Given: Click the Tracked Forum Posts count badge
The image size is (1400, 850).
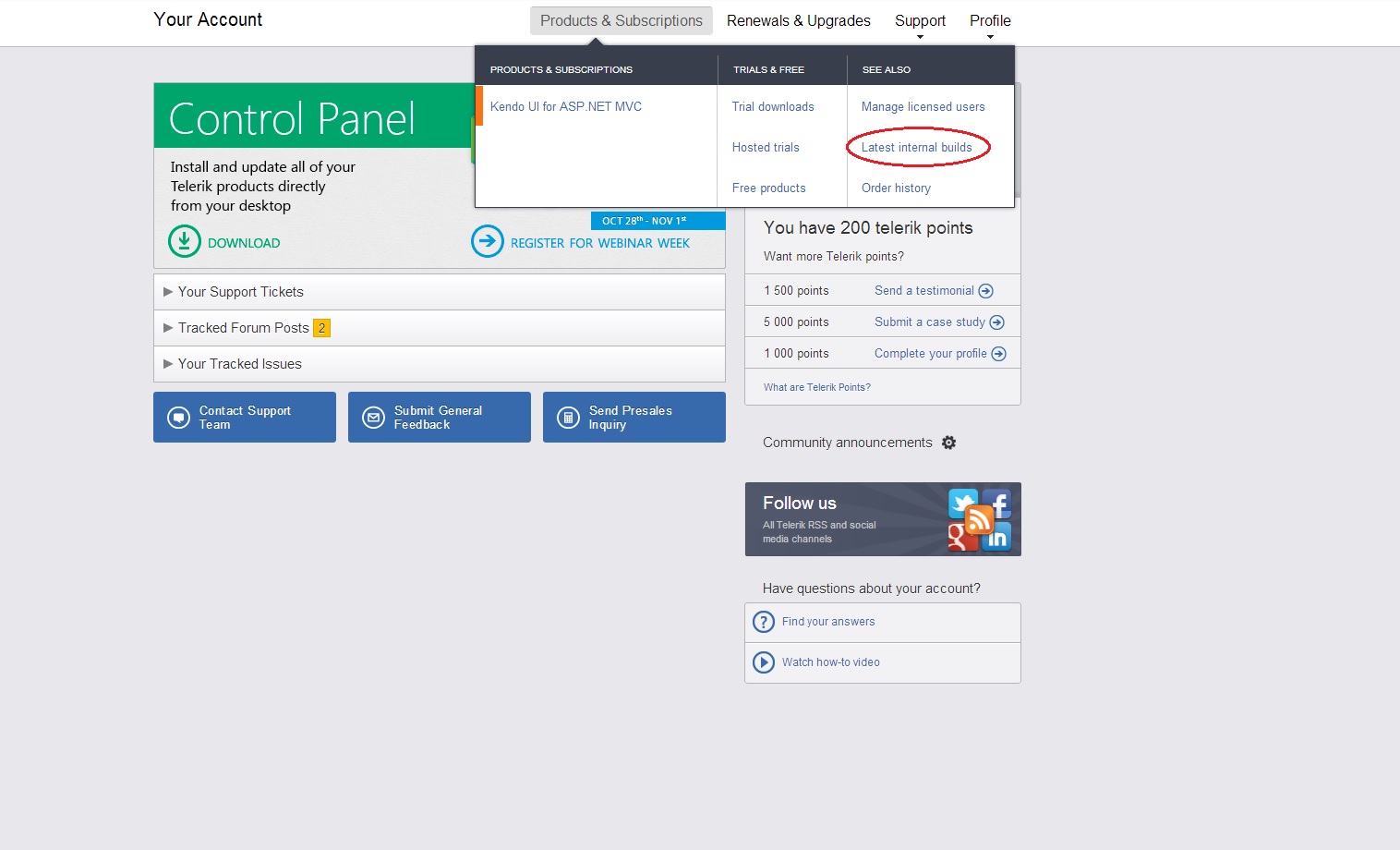Looking at the screenshot, I should (321, 328).
